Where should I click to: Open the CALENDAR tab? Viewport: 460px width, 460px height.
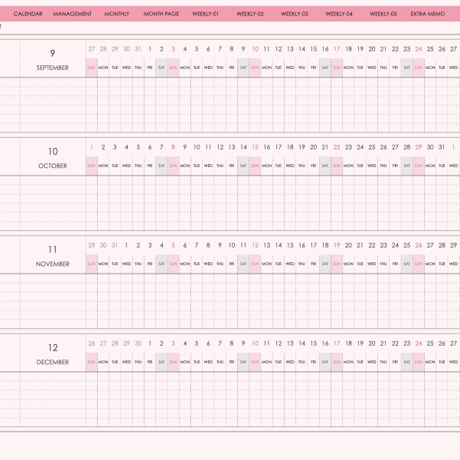click(28, 14)
